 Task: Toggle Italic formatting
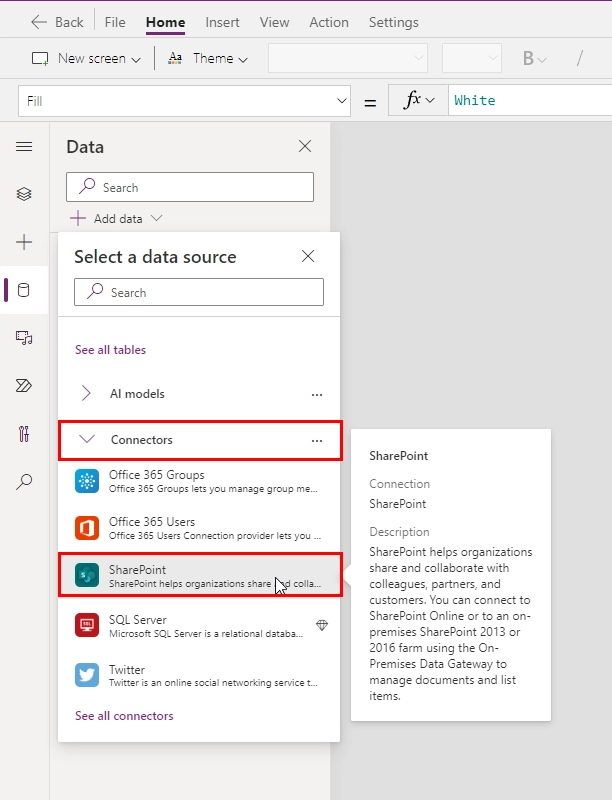coord(580,58)
